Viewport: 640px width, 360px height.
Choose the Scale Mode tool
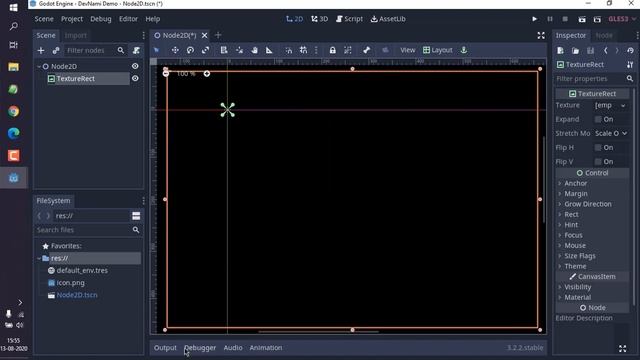(205, 50)
